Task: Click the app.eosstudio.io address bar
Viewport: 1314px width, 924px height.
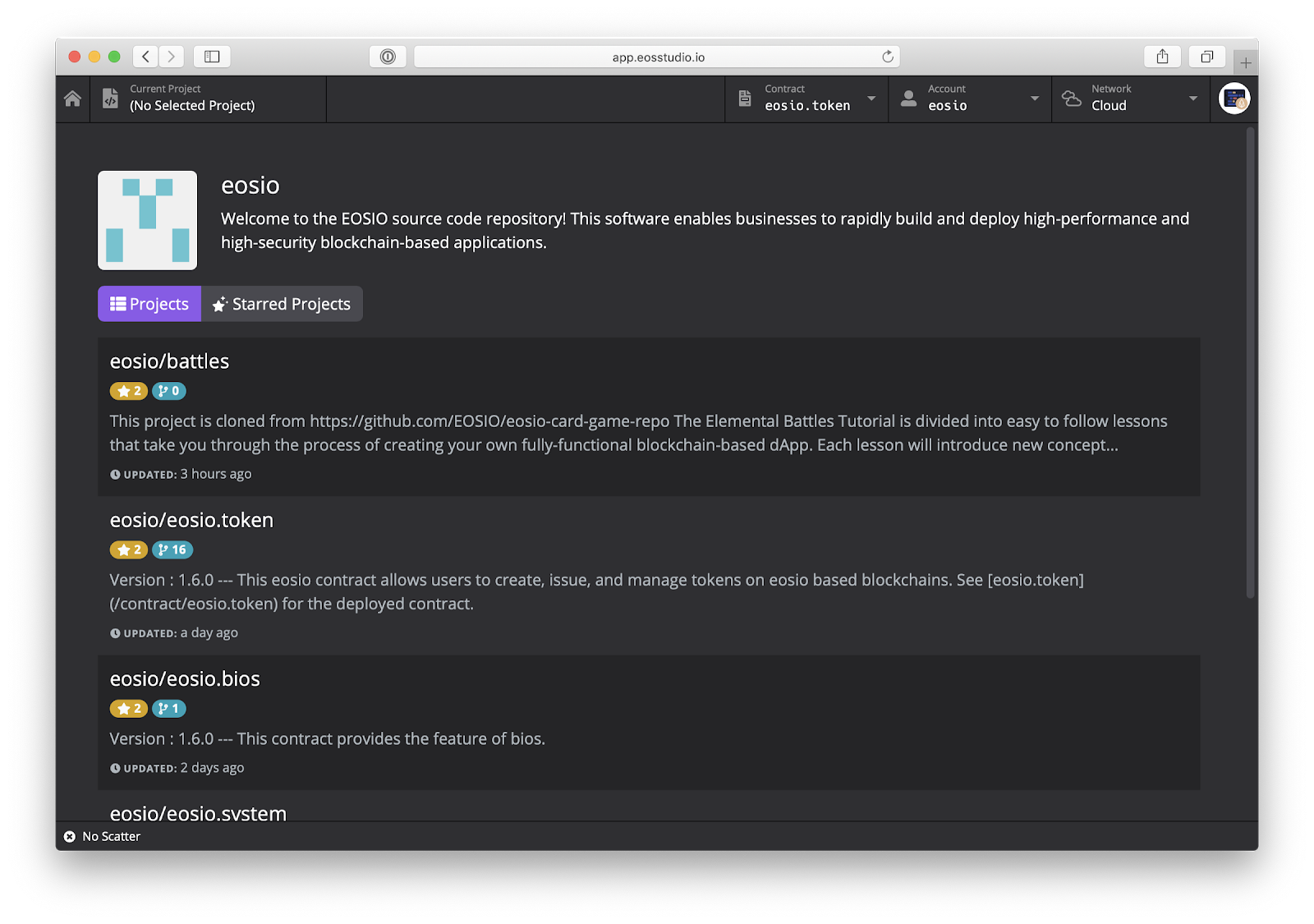Action: click(657, 57)
